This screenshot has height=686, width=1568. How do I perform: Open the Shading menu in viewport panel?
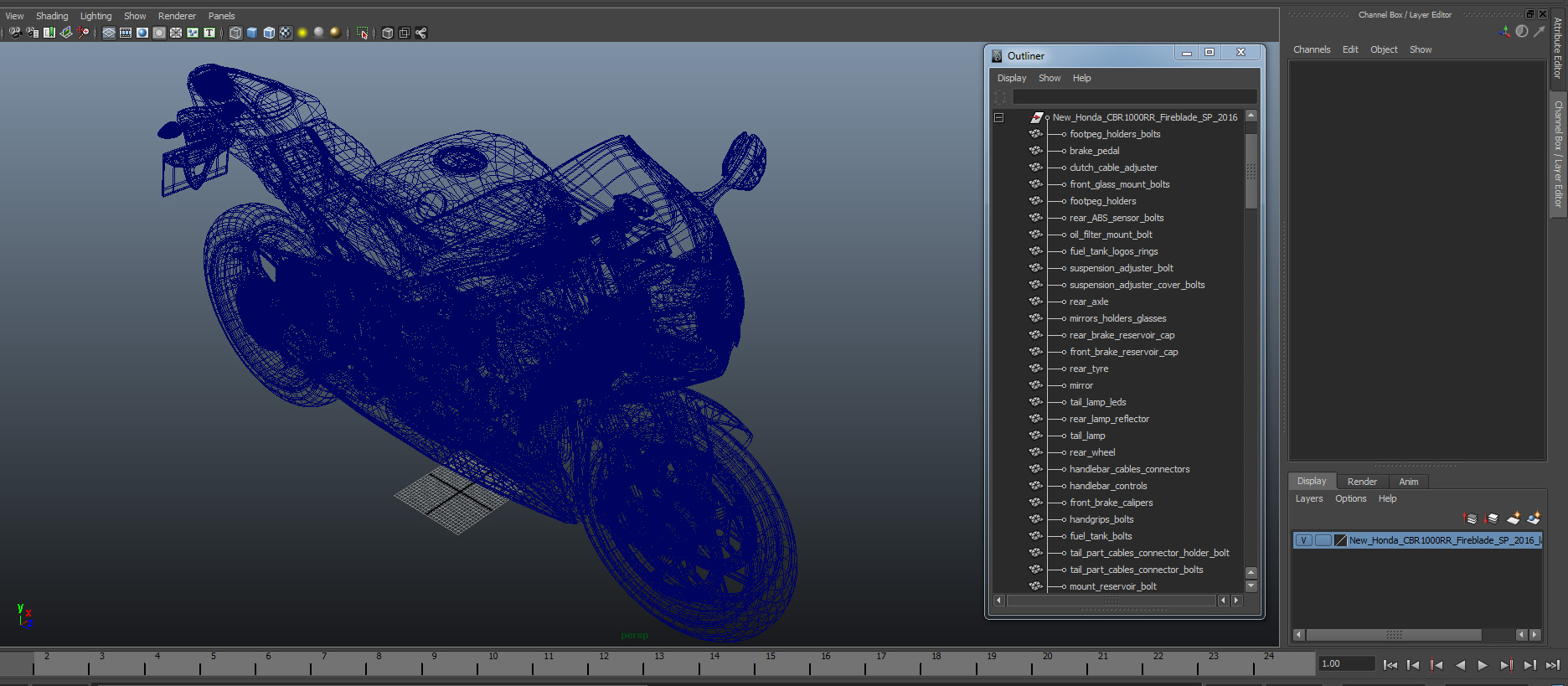(52, 16)
